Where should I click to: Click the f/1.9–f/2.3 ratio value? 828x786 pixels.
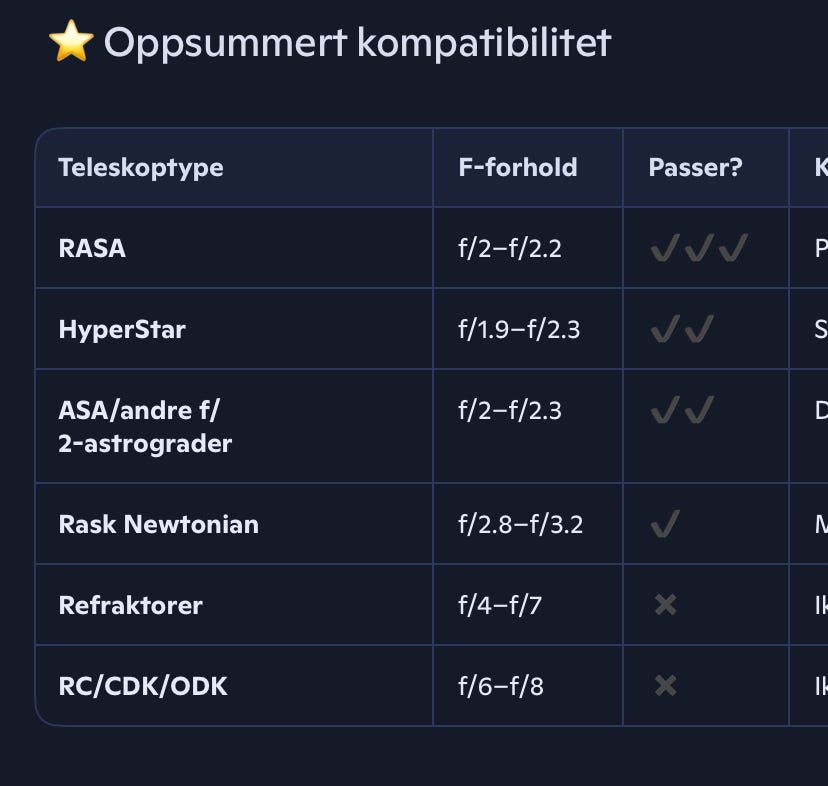[x=520, y=329]
